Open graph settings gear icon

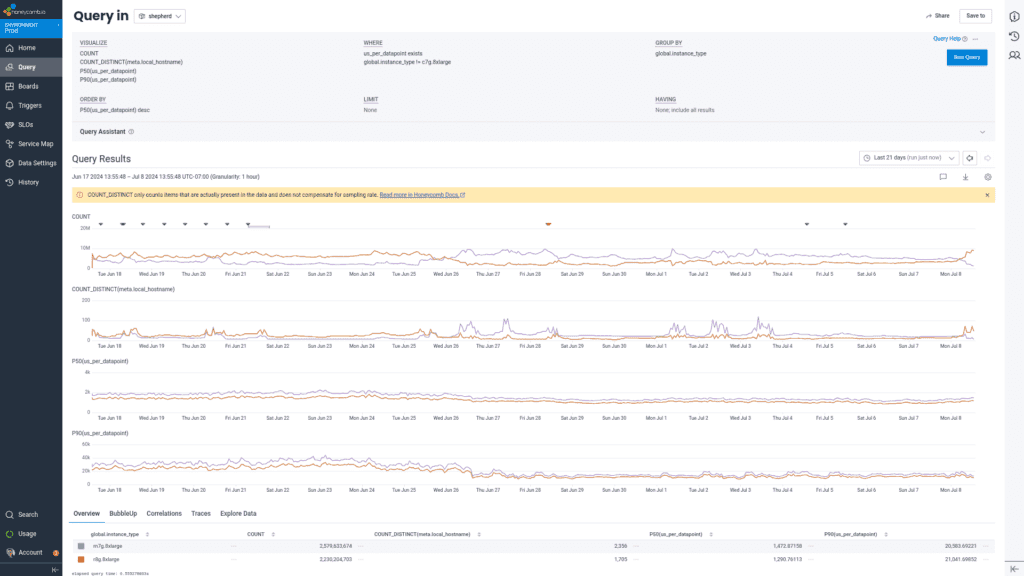[987, 177]
